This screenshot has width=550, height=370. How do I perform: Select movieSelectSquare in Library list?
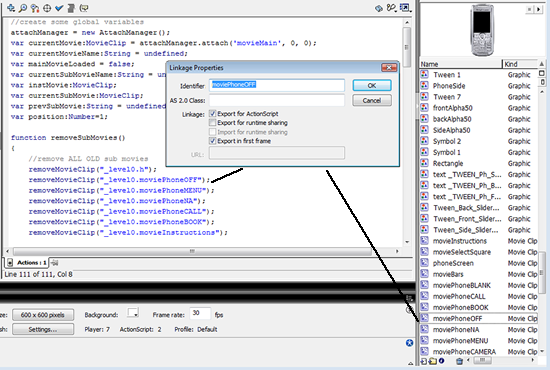[479, 252]
